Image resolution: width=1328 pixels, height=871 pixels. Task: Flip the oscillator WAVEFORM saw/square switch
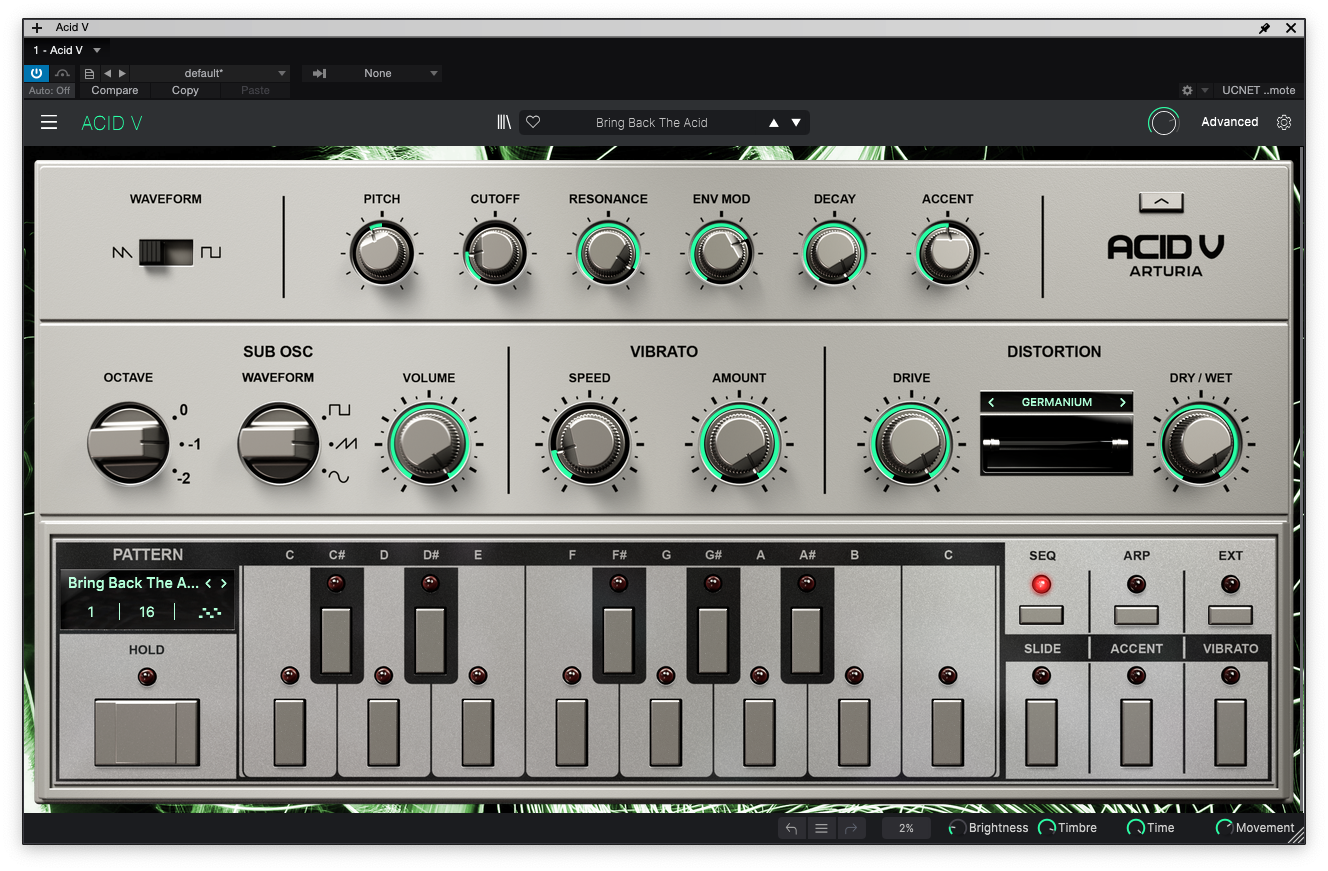click(x=166, y=253)
